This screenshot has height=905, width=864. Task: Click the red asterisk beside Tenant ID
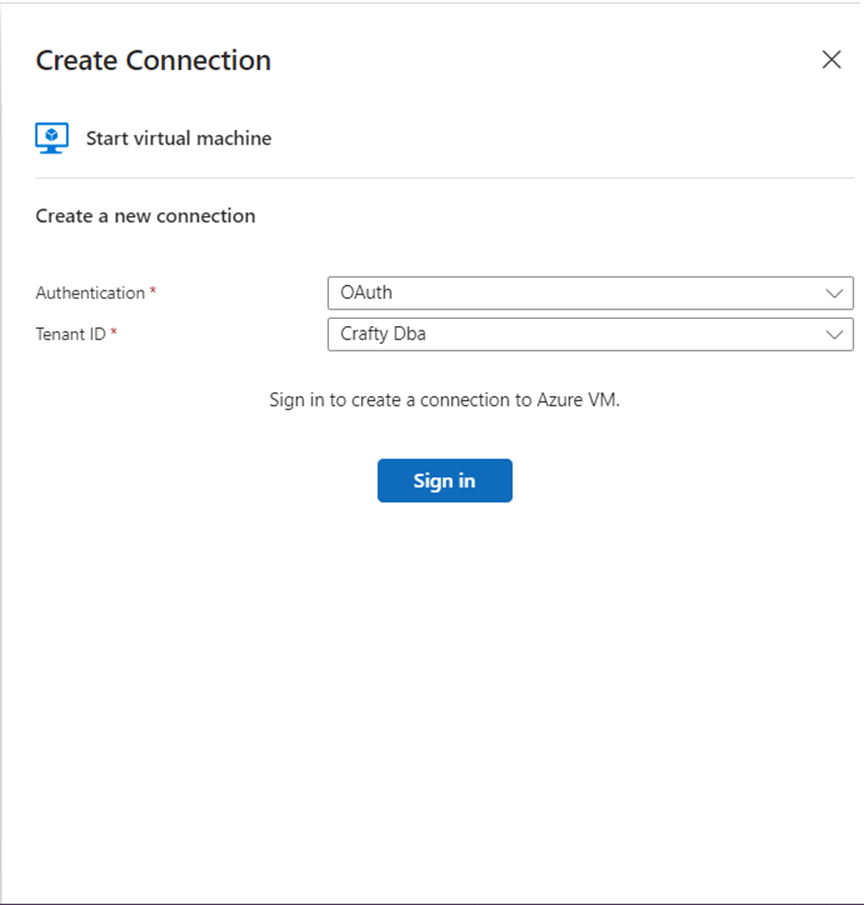click(114, 334)
